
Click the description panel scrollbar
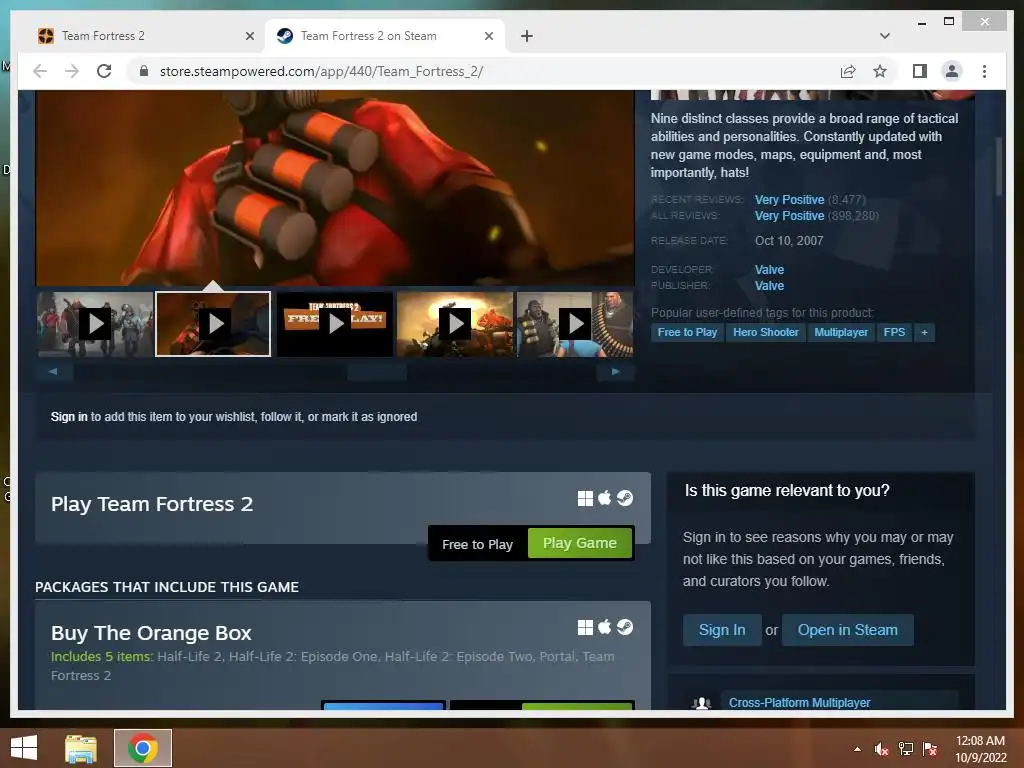pos(999,167)
